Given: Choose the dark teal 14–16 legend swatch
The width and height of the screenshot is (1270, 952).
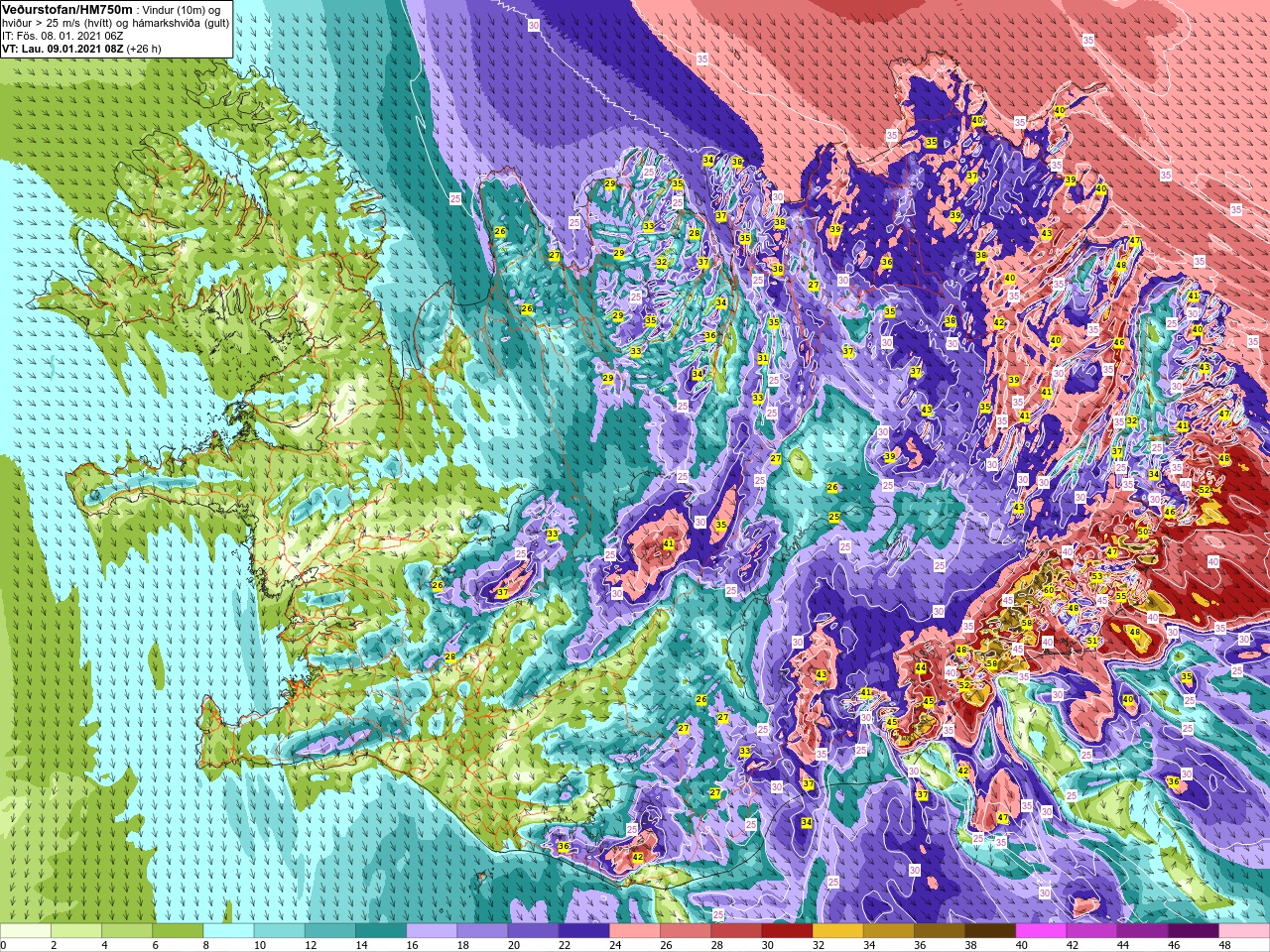Looking at the screenshot, I should [381, 931].
